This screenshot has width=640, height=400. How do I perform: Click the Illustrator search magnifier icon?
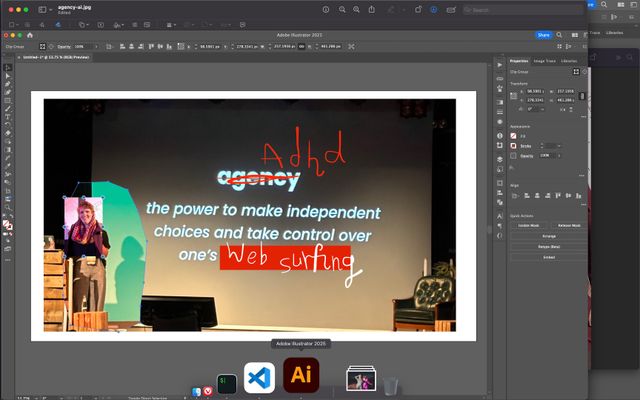click(x=559, y=35)
